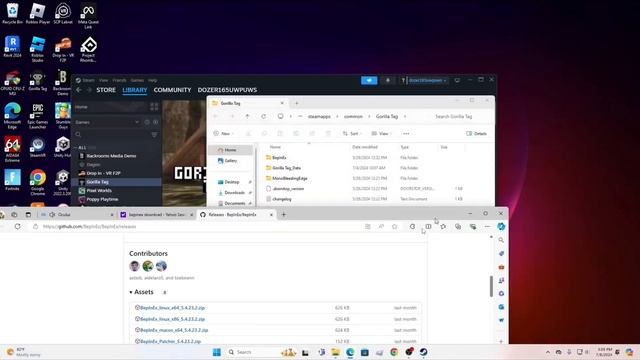The width and height of the screenshot is (640, 360).
Task: Download BepInEx_linux_x64 zip asset
Action: (x=173, y=308)
